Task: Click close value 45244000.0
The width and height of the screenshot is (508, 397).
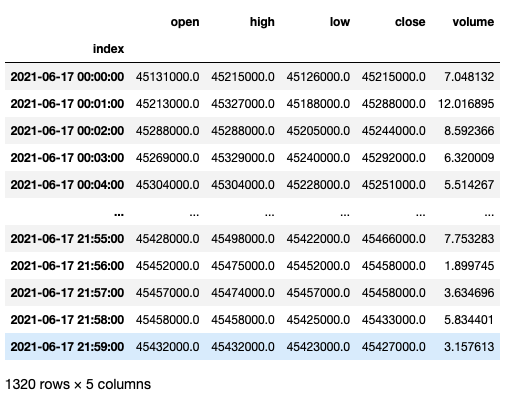Action: point(393,131)
